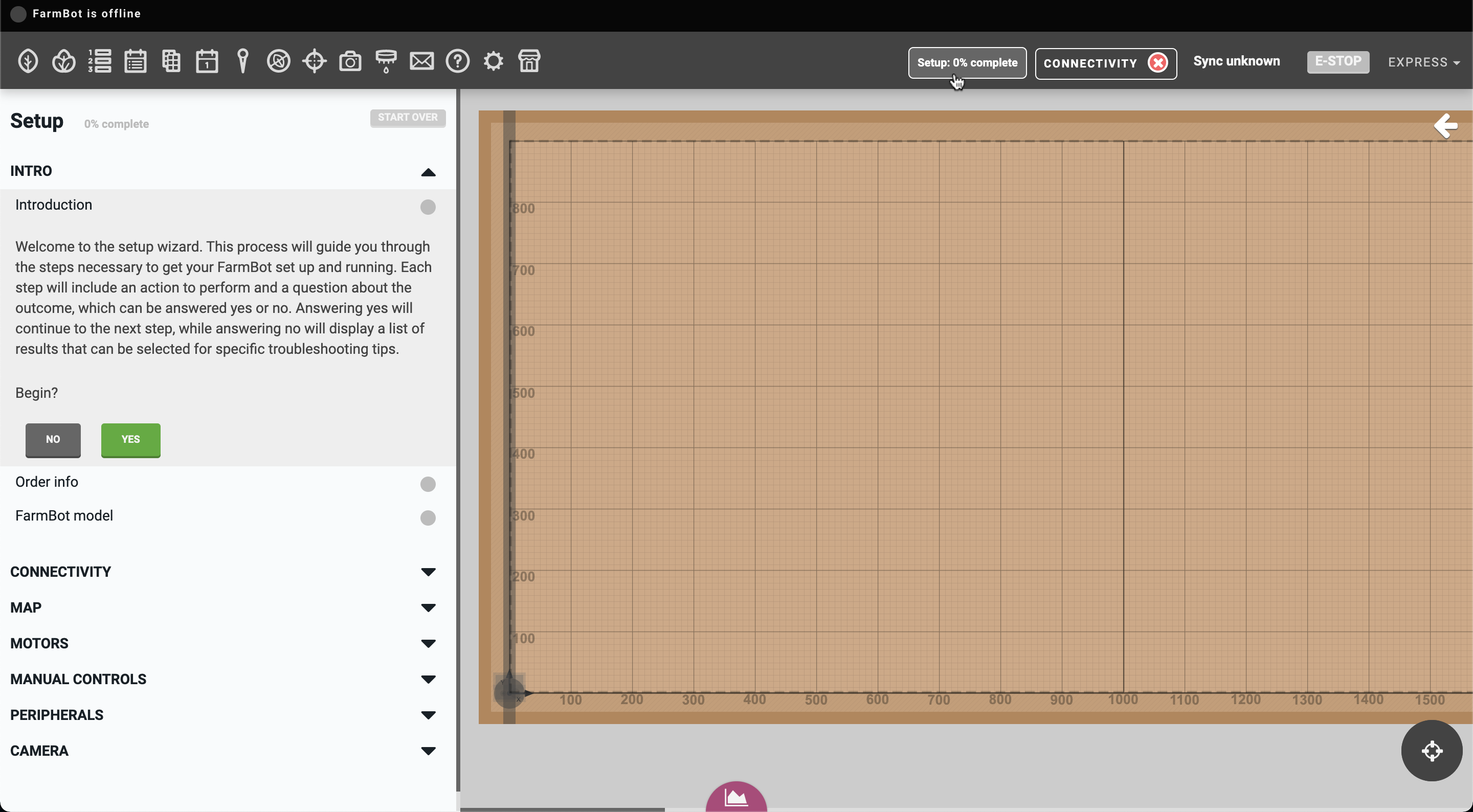Screen dimensions: 1473x812
Task: Open the Help question mark icon
Action: coord(457,61)
